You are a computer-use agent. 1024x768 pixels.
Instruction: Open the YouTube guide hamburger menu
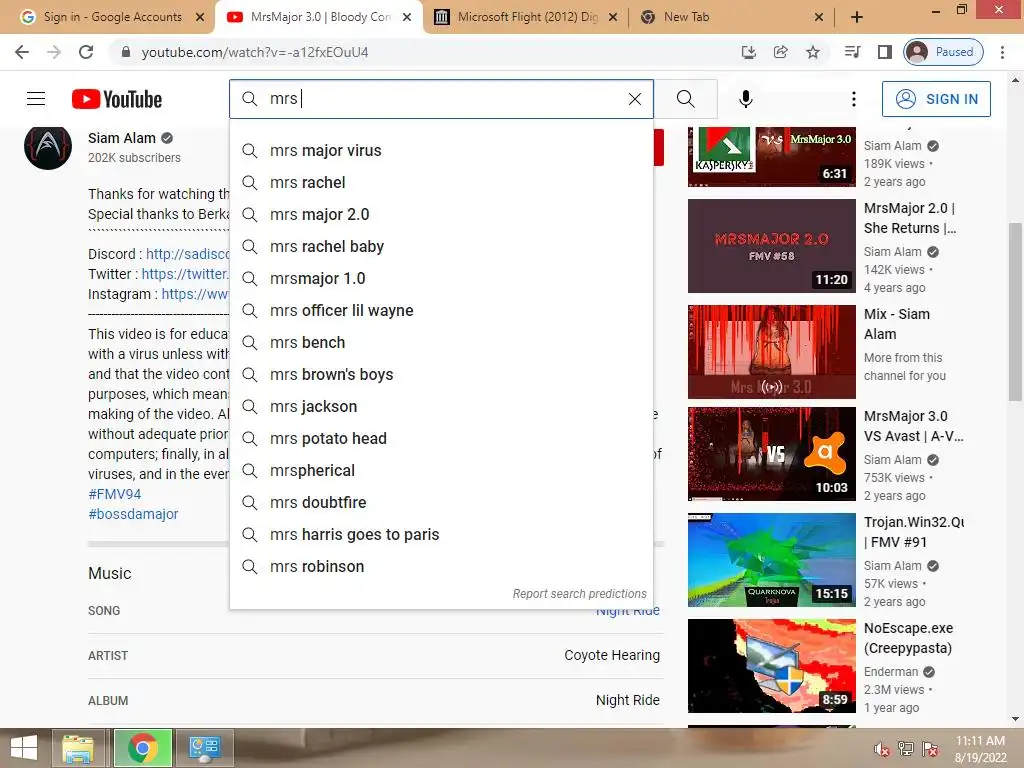(x=36, y=99)
